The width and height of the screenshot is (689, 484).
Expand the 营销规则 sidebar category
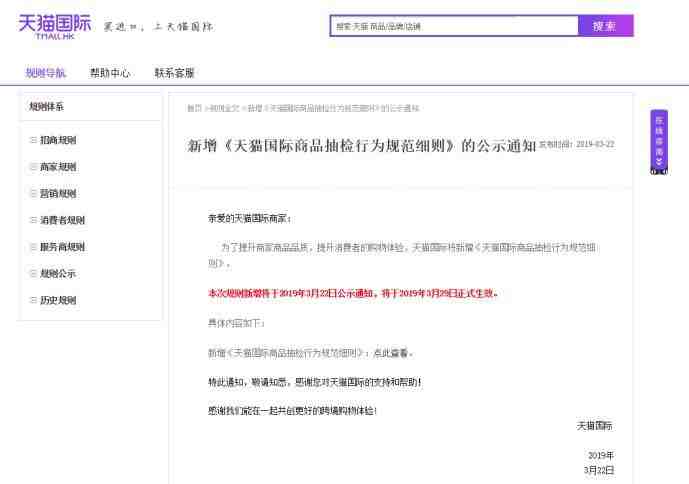[x=53, y=194]
